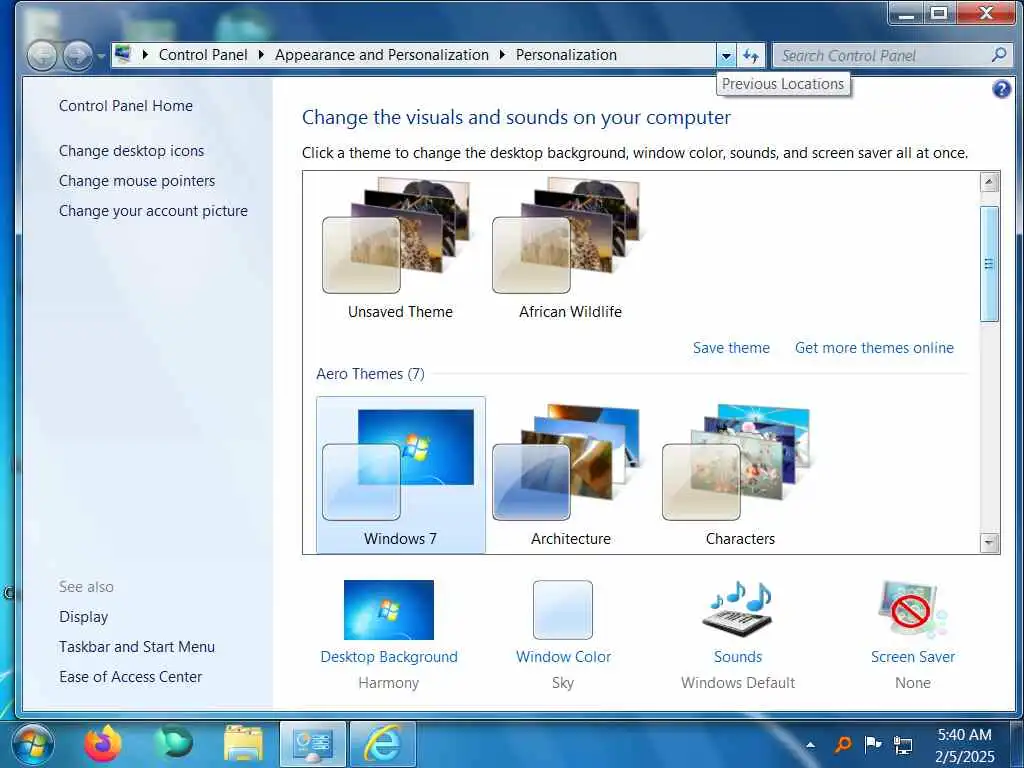Screen dimensions: 1024x768
Task: Open Ease of Access Center link
Action: tap(130, 677)
